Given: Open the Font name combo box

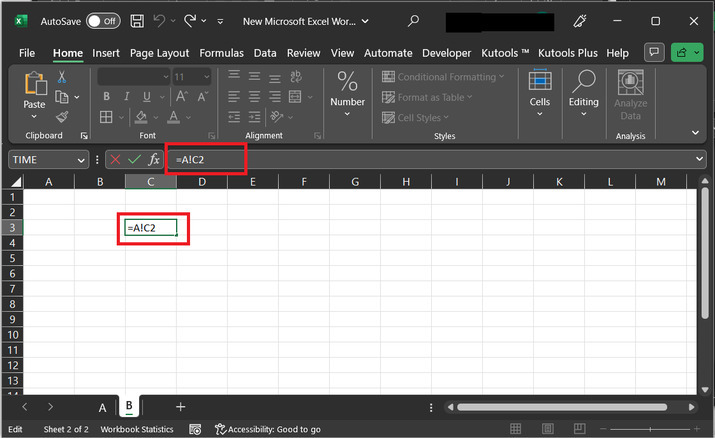Looking at the screenshot, I should click(134, 77).
